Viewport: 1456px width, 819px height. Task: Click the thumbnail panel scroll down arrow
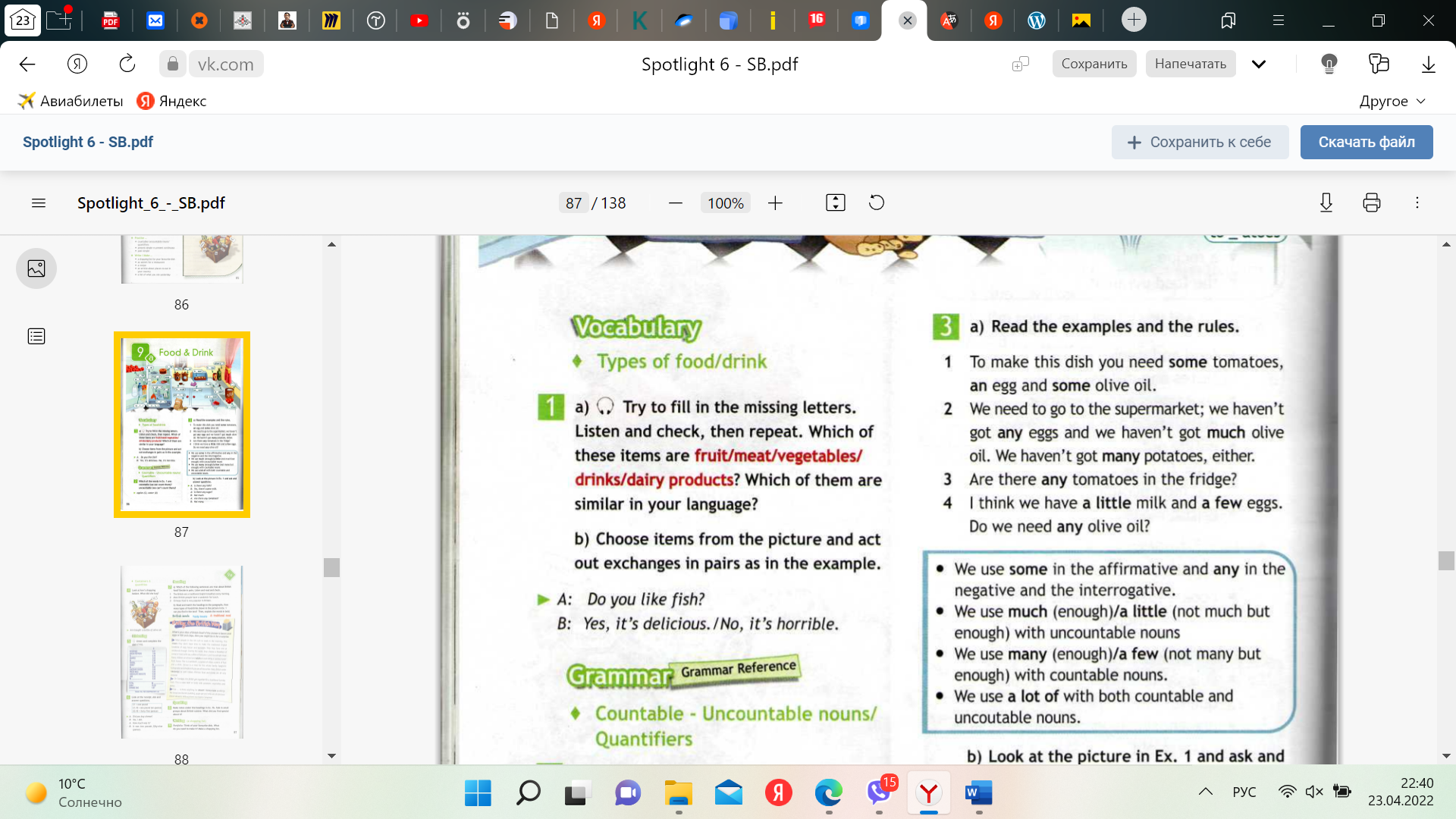[331, 755]
